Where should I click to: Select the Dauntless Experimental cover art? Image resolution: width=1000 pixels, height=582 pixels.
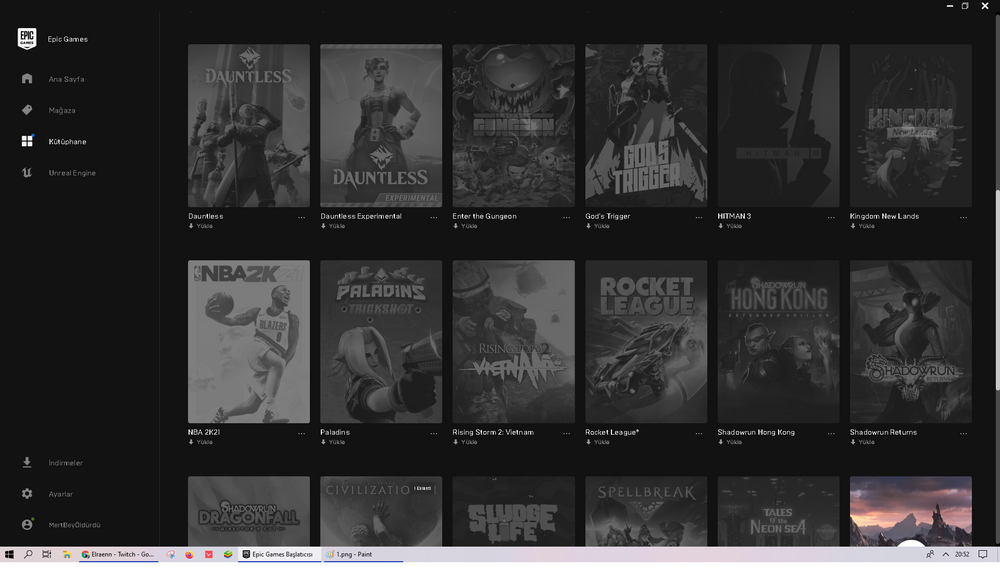tap(381, 126)
